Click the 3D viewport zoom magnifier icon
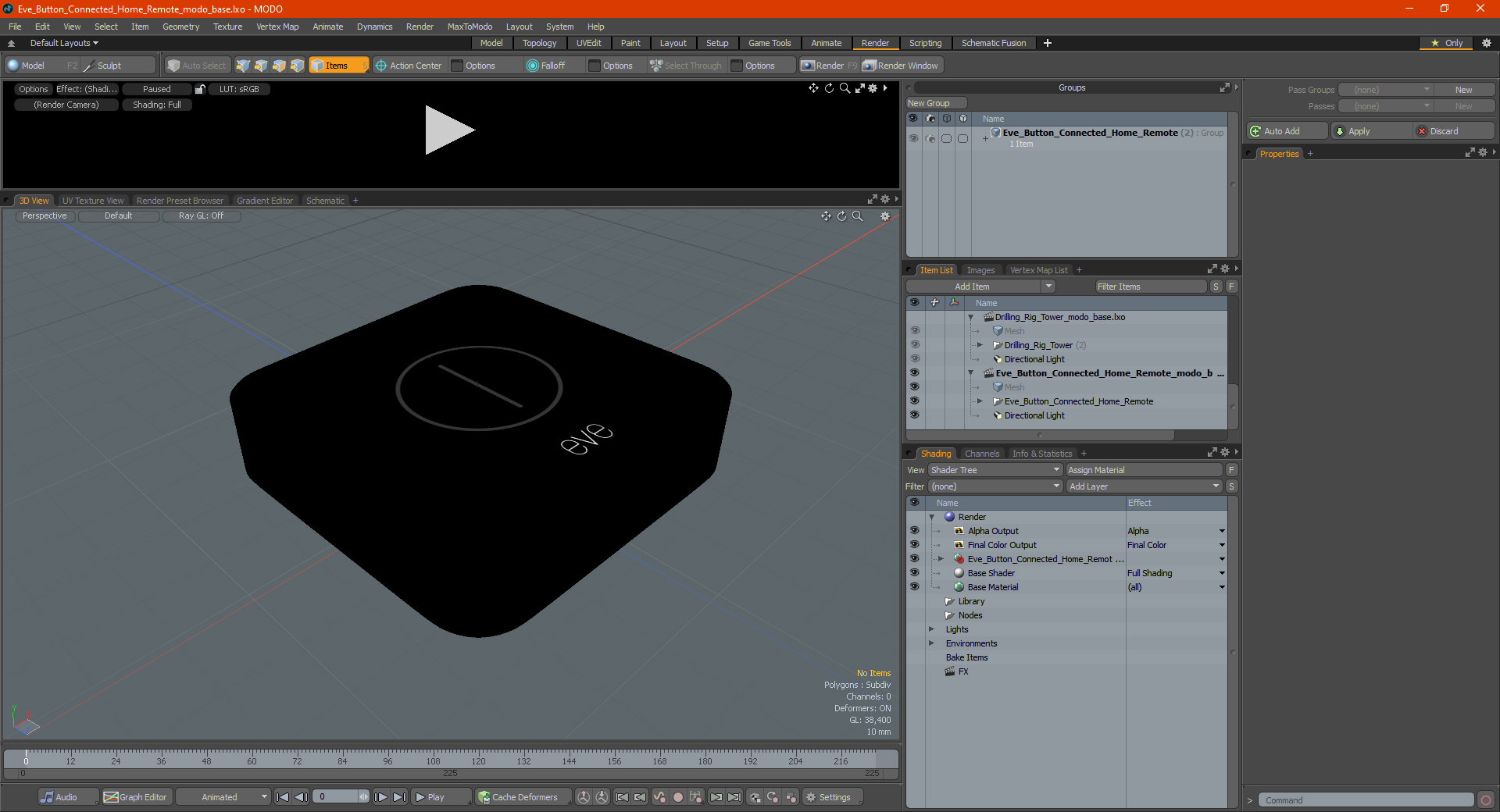This screenshot has height=812, width=1500. (857, 216)
